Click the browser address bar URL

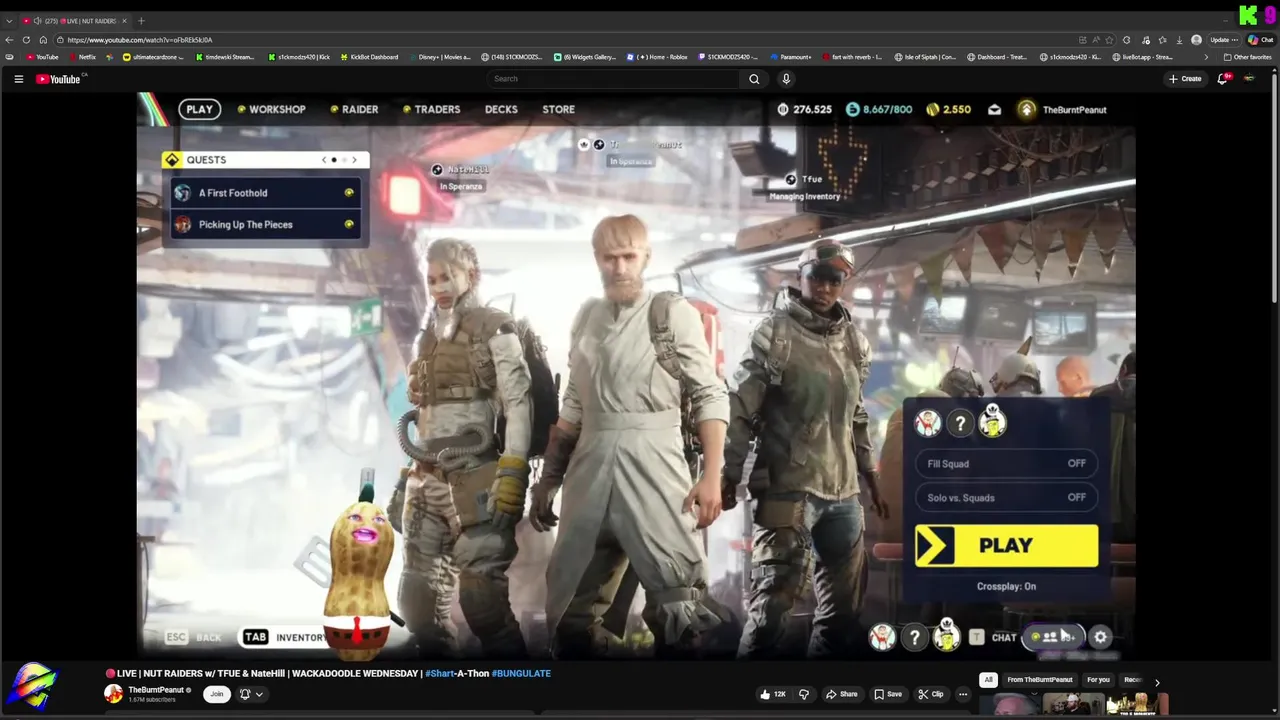pyautogui.click(x=140, y=40)
